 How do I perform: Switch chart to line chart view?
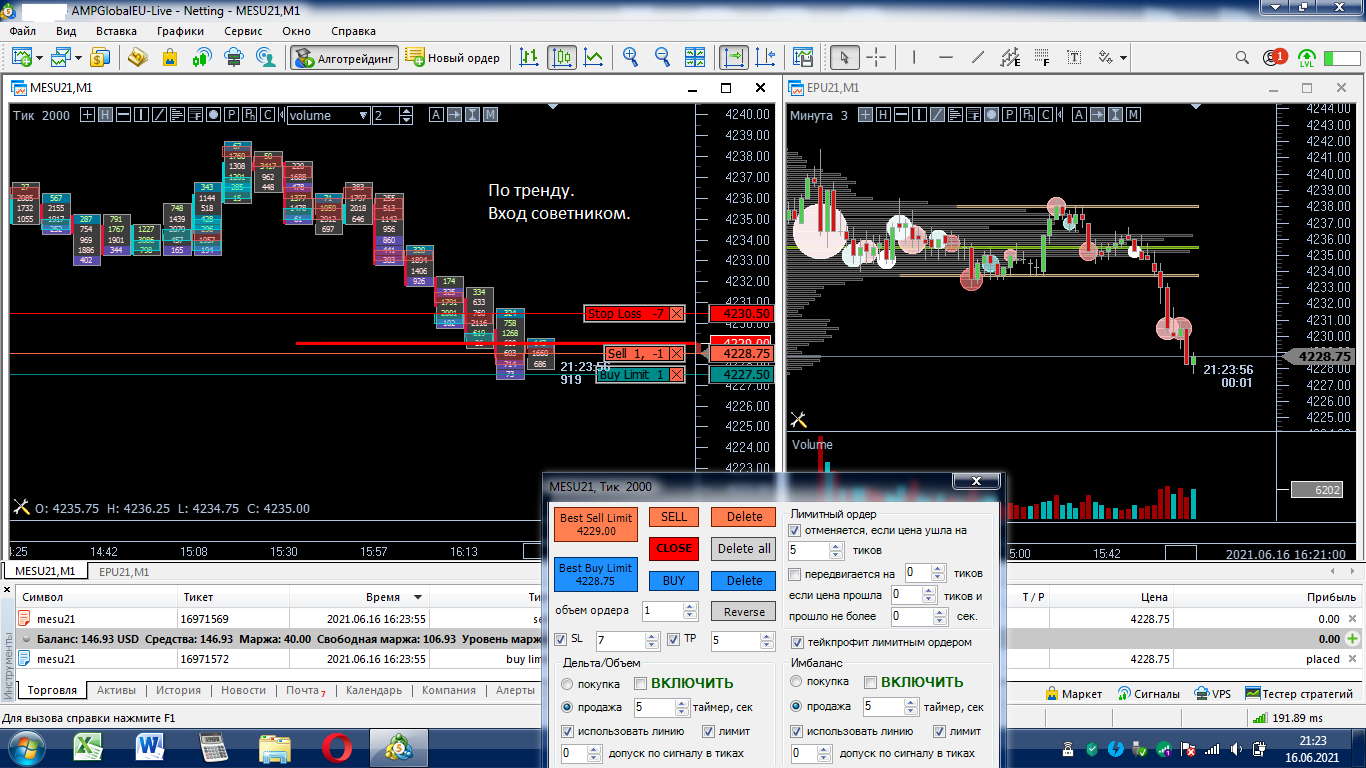point(594,58)
